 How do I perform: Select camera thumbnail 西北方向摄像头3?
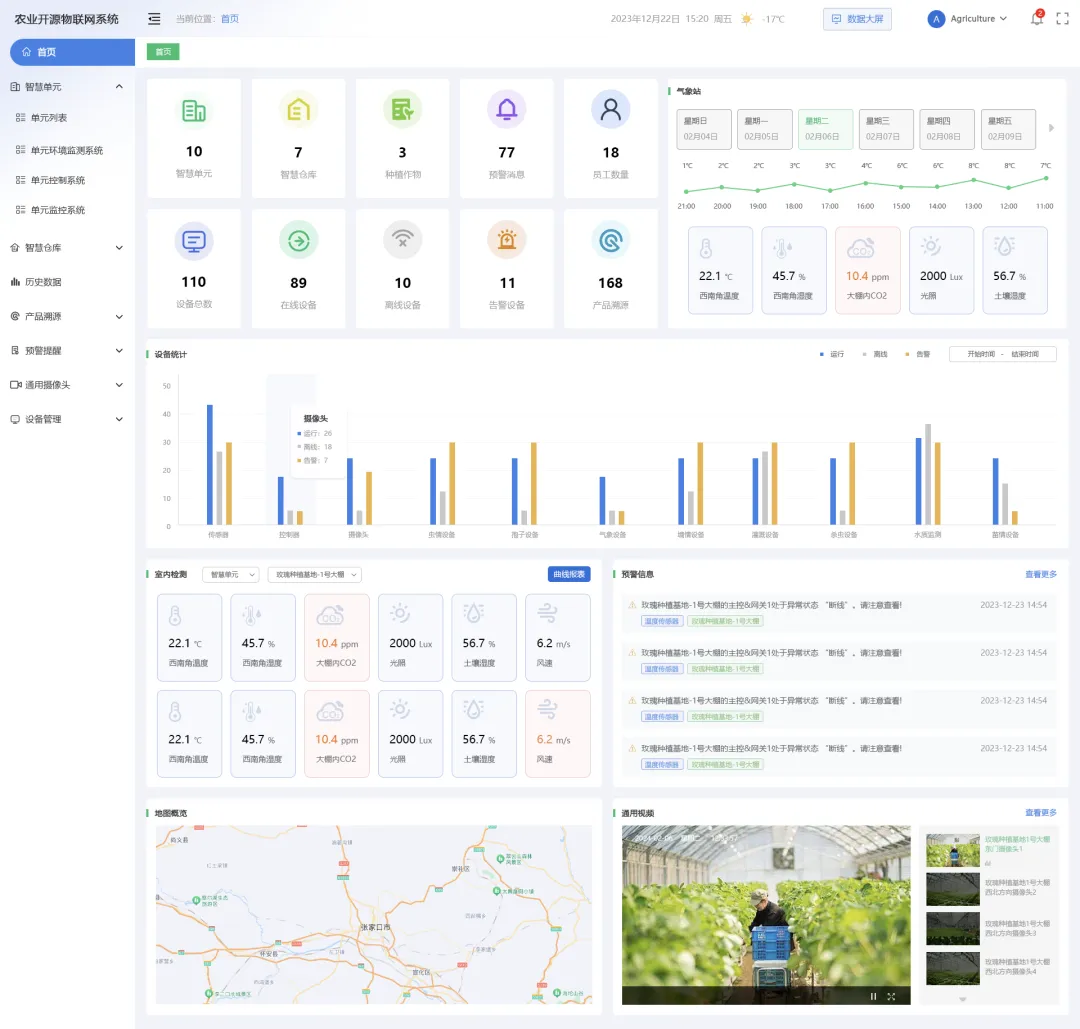point(953,928)
